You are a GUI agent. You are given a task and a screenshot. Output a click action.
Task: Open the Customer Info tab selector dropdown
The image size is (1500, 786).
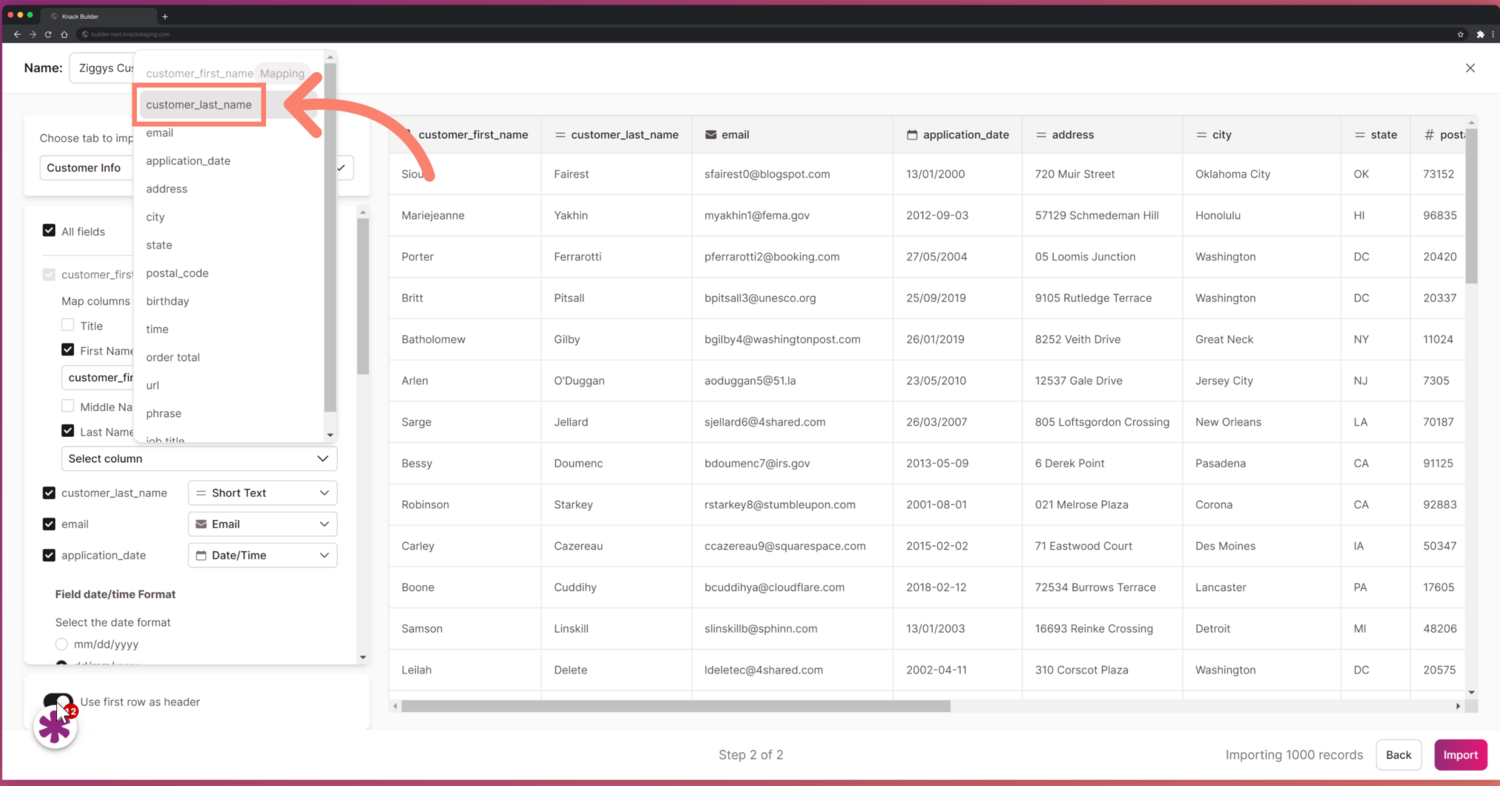(197, 168)
